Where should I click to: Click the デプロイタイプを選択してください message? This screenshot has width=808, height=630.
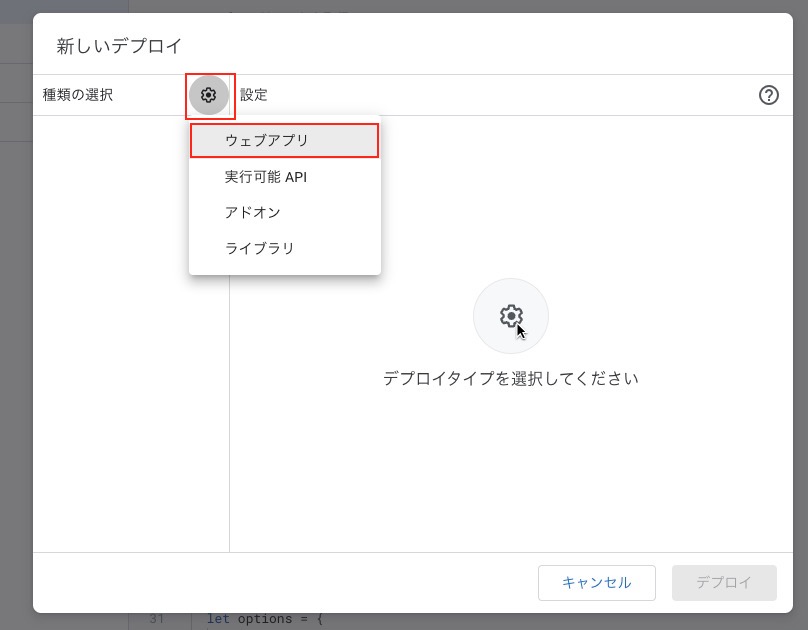point(511,379)
